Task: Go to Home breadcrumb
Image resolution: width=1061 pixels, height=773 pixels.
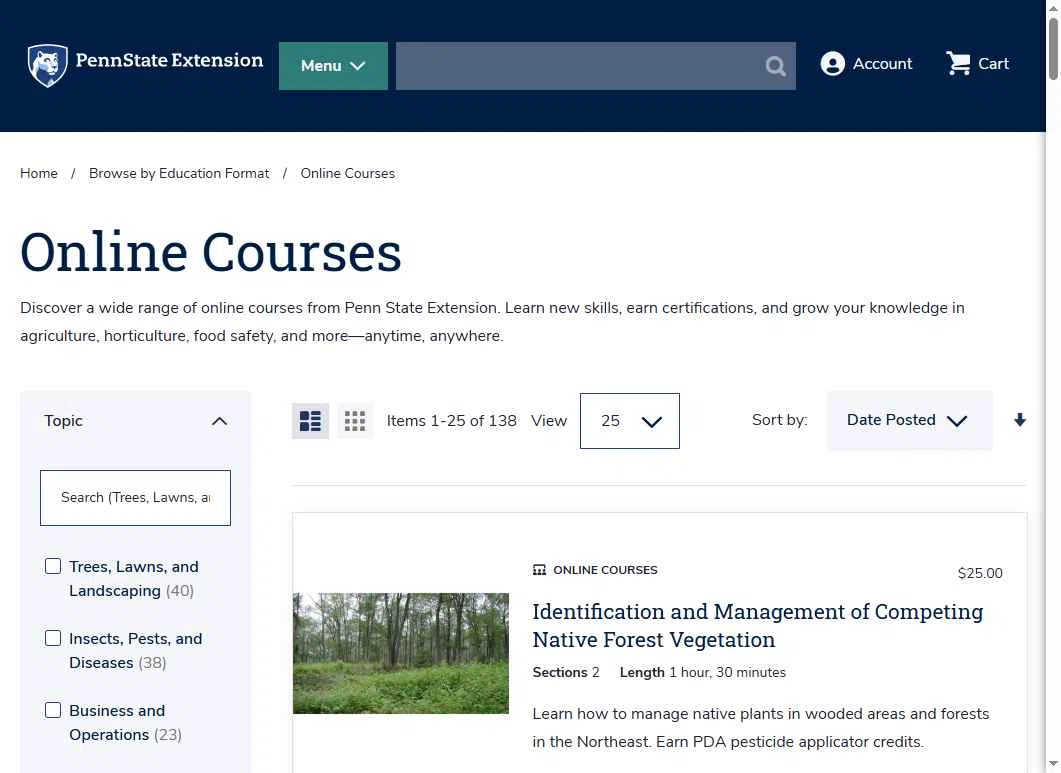Action: [39, 173]
